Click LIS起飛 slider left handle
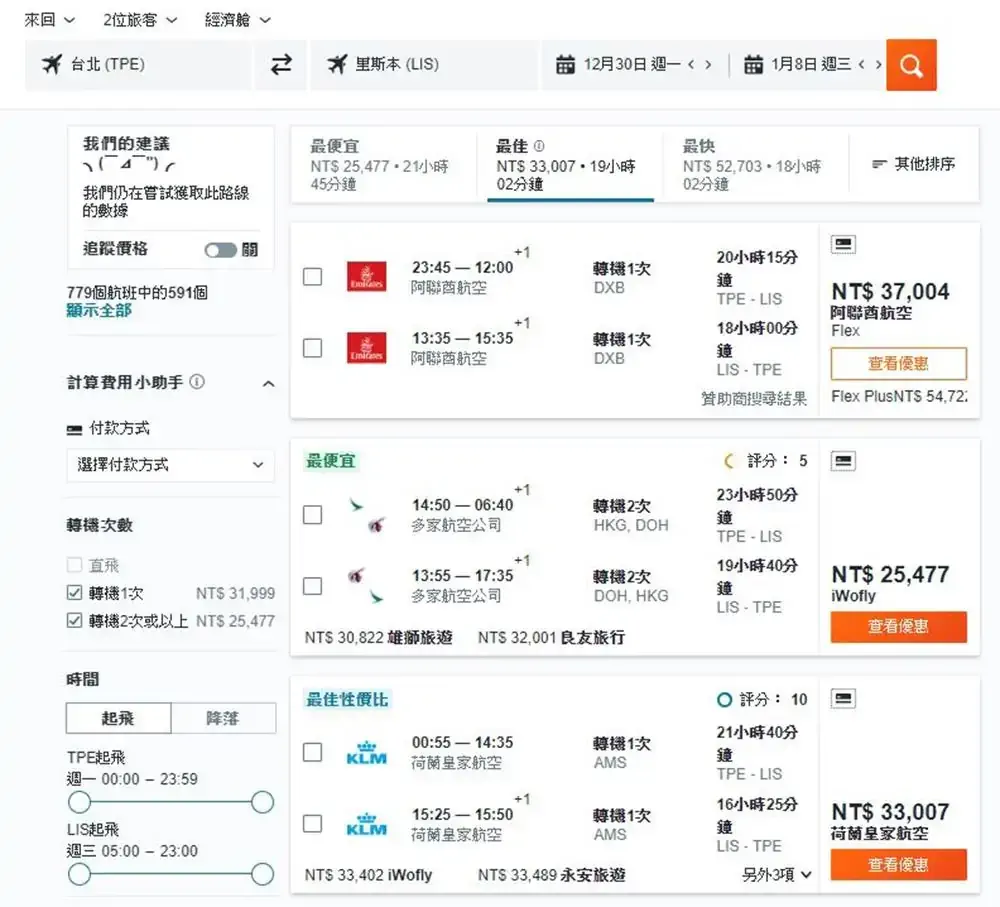 [x=79, y=874]
